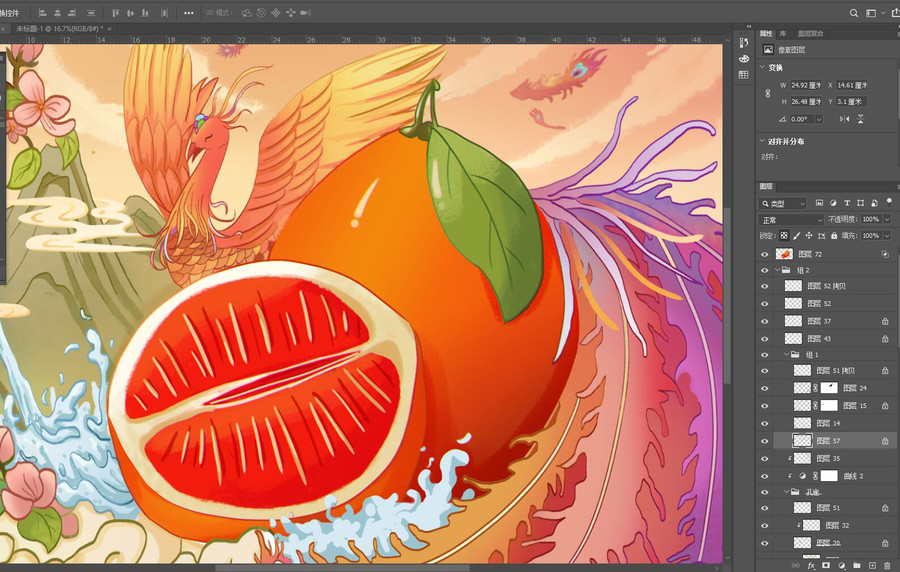This screenshot has height=572, width=900.
Task: Open the layer filter 类型 dropdown
Action: click(783, 203)
